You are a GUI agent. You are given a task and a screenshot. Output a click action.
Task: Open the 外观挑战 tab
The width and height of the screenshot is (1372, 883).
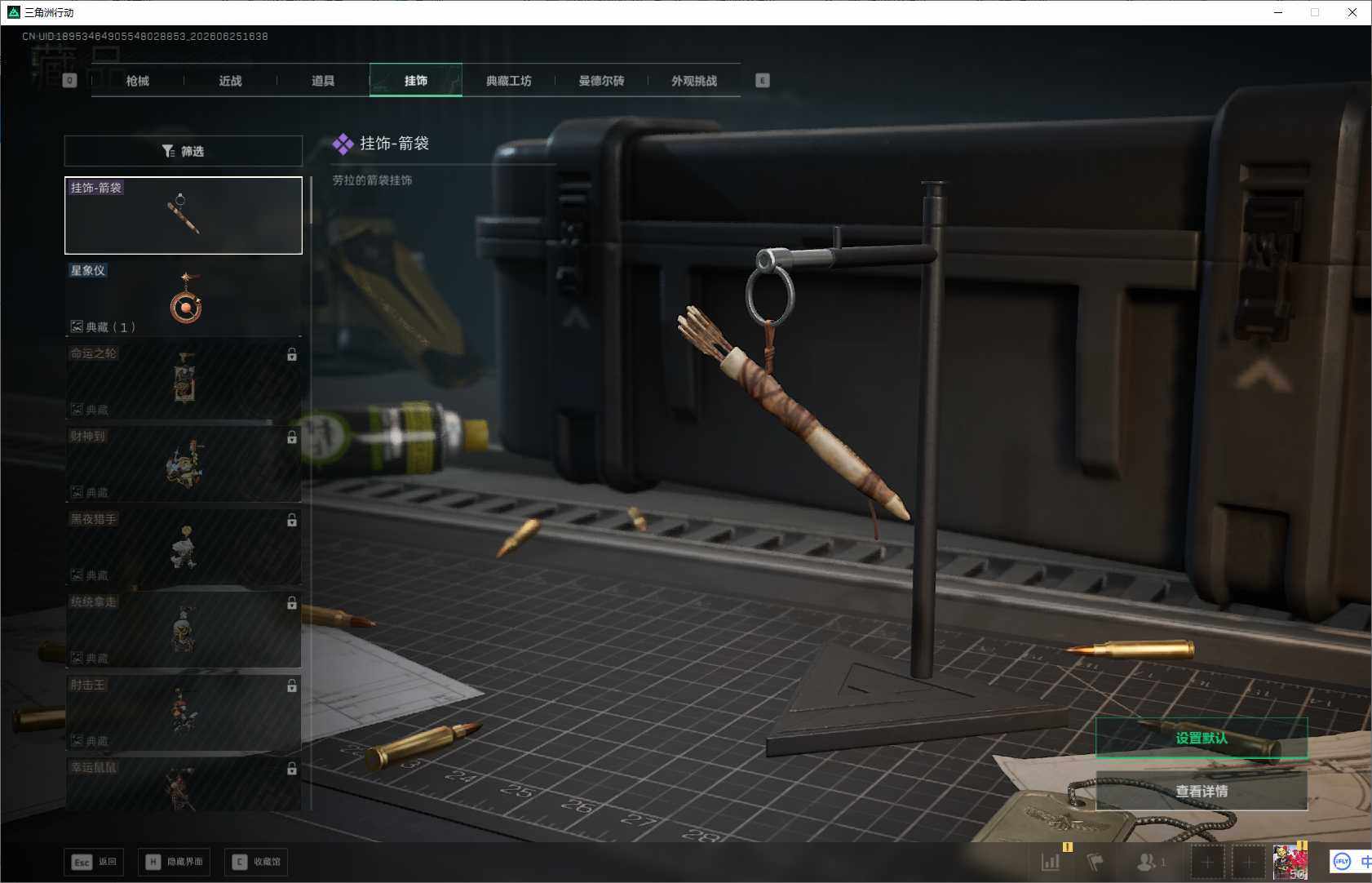[694, 81]
